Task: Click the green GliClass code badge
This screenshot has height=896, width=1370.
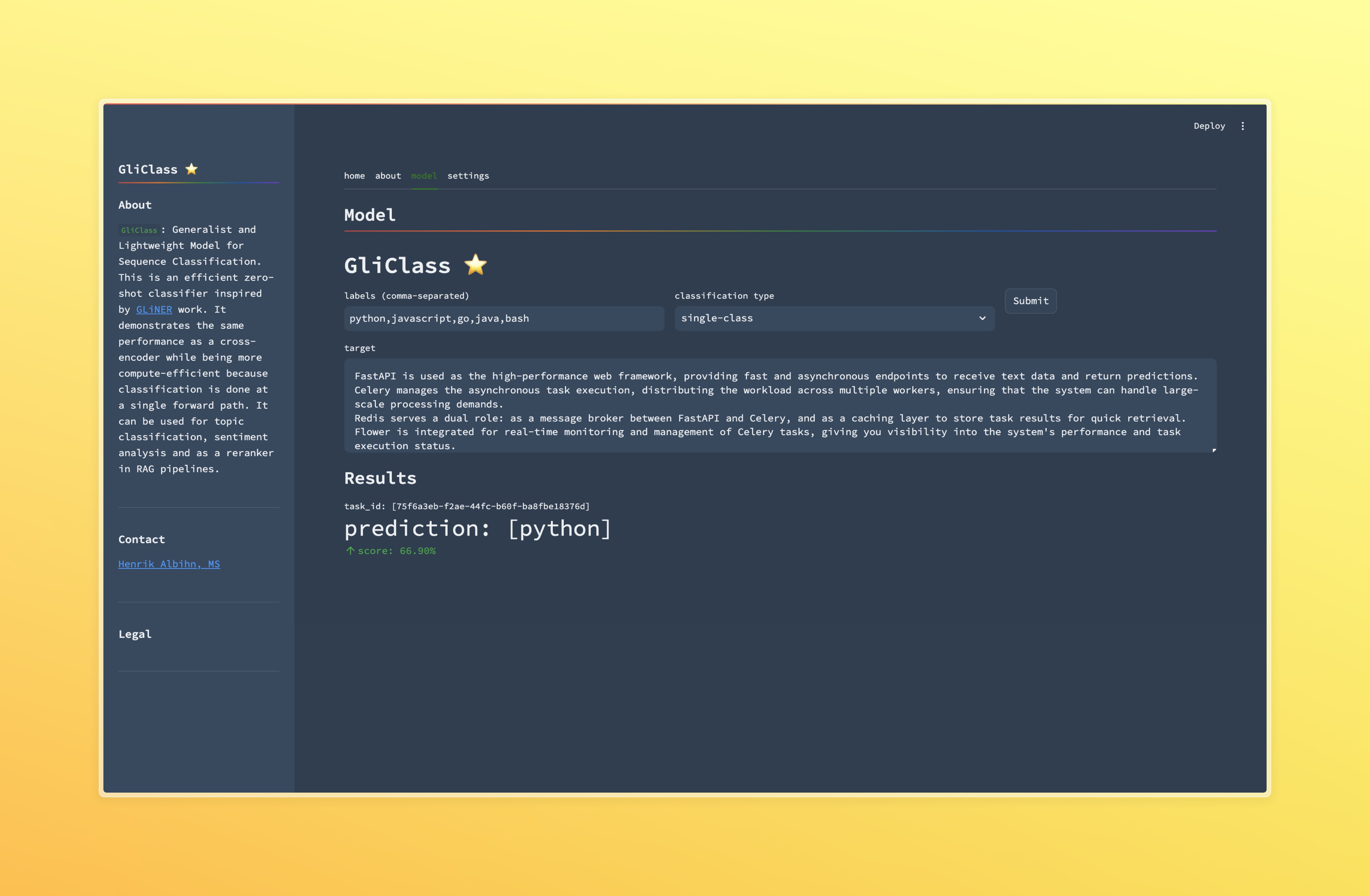Action: [139, 230]
